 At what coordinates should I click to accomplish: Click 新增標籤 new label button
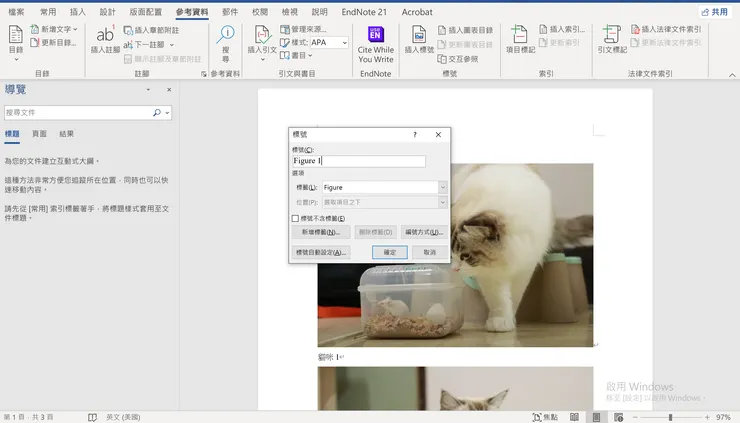pyautogui.click(x=321, y=232)
